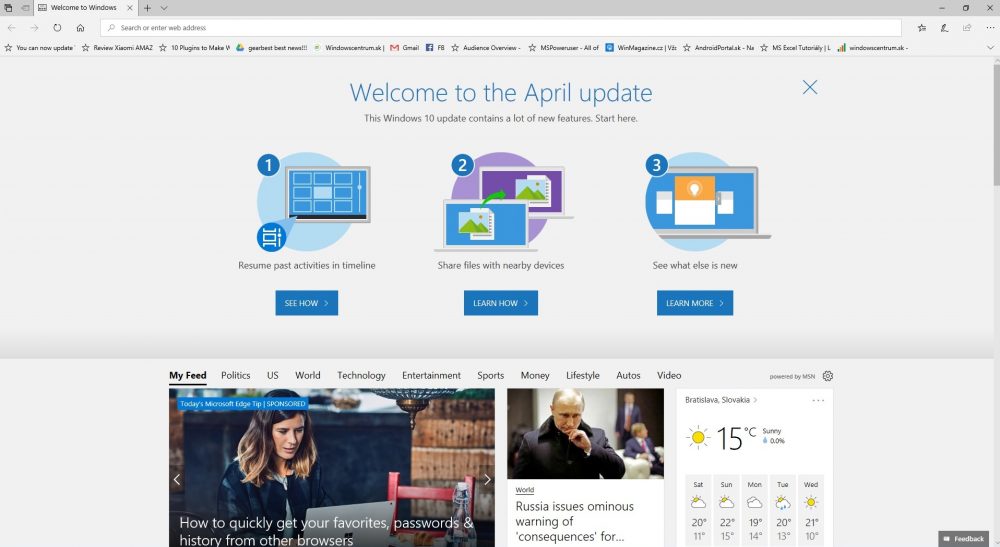1000x547 pixels.
Task: Open the Microsoft Edge Tip sponsored story
Action: pyautogui.click(x=332, y=468)
